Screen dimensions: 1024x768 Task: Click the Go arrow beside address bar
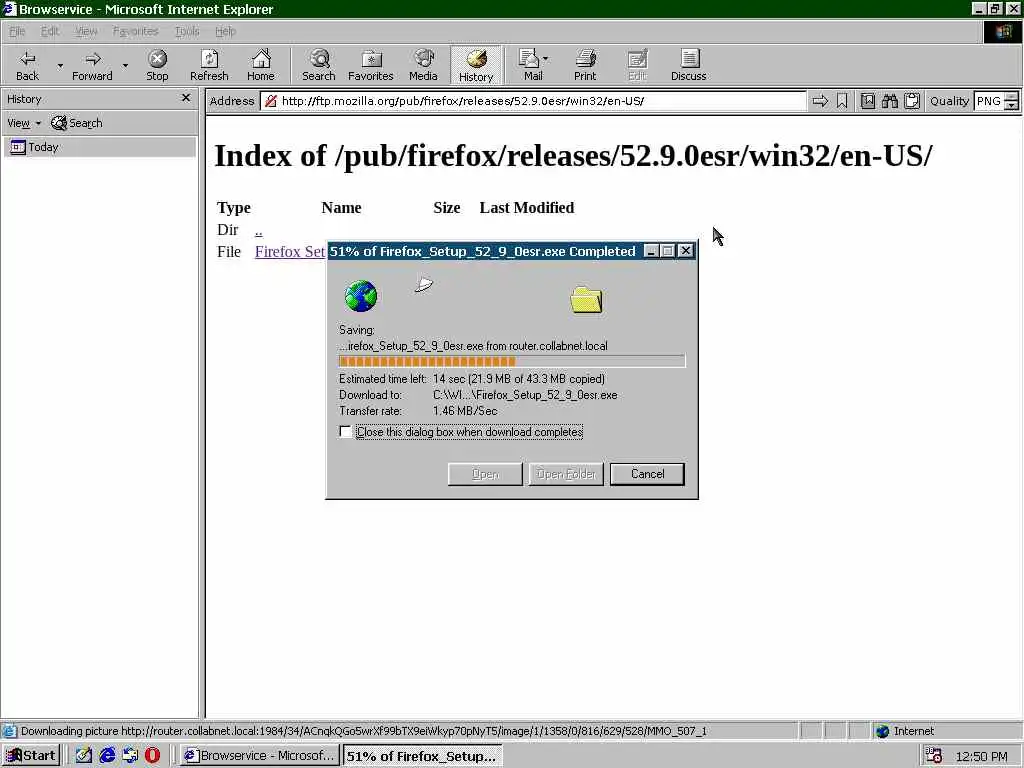pyautogui.click(x=820, y=101)
